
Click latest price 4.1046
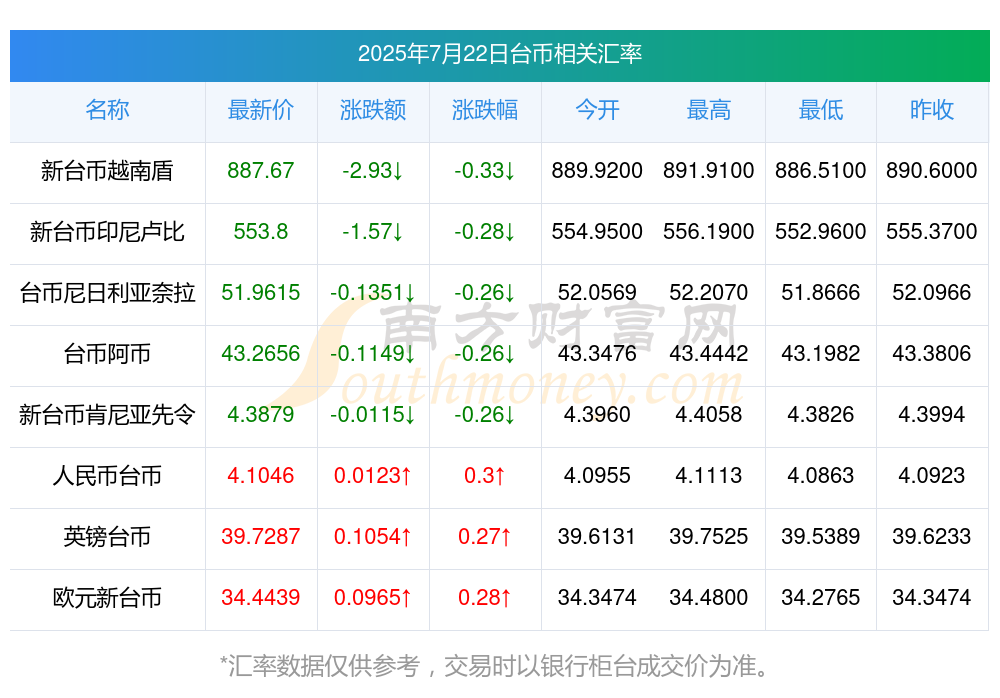[261, 476]
